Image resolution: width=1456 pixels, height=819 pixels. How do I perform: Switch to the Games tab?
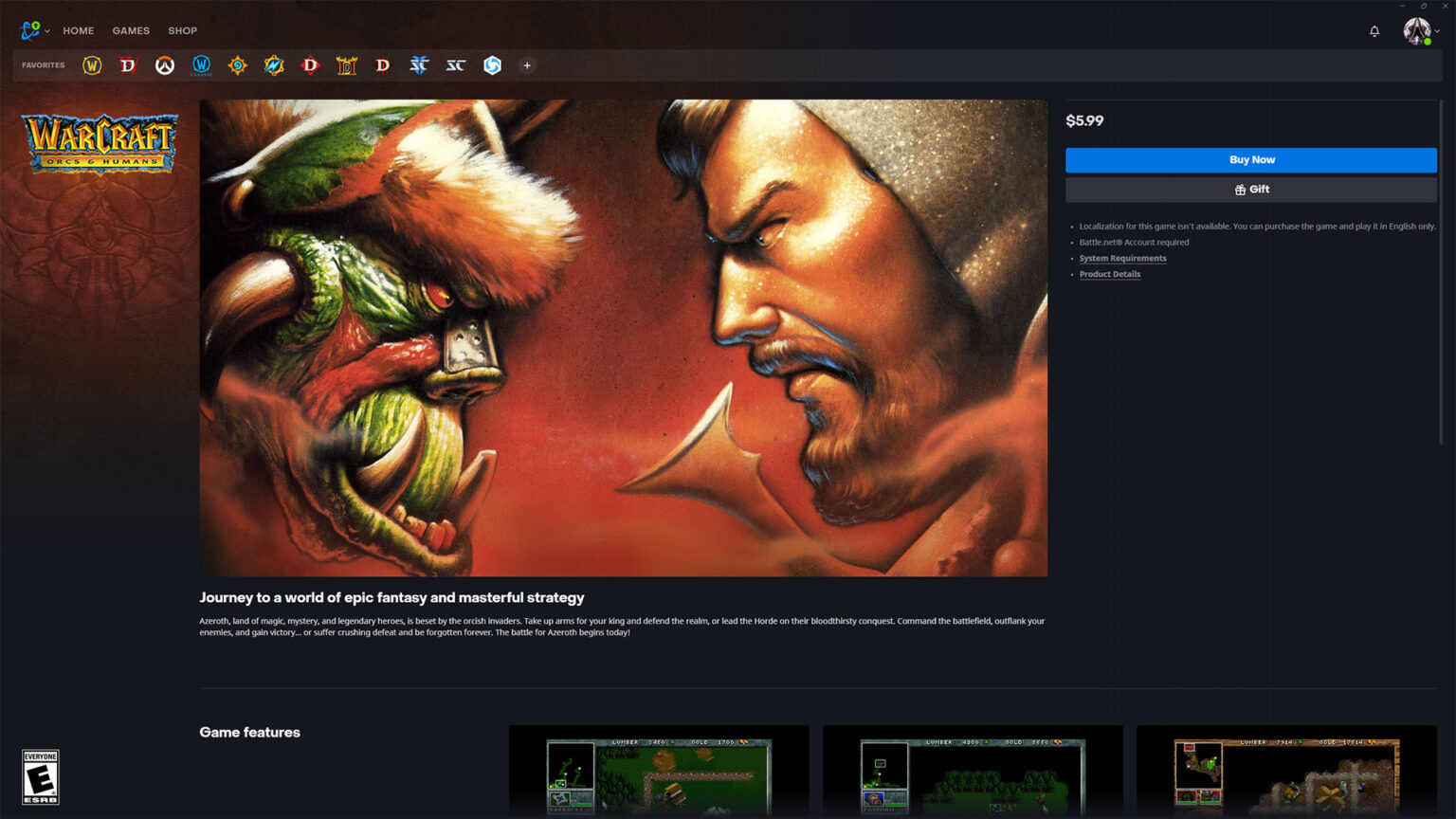[131, 31]
